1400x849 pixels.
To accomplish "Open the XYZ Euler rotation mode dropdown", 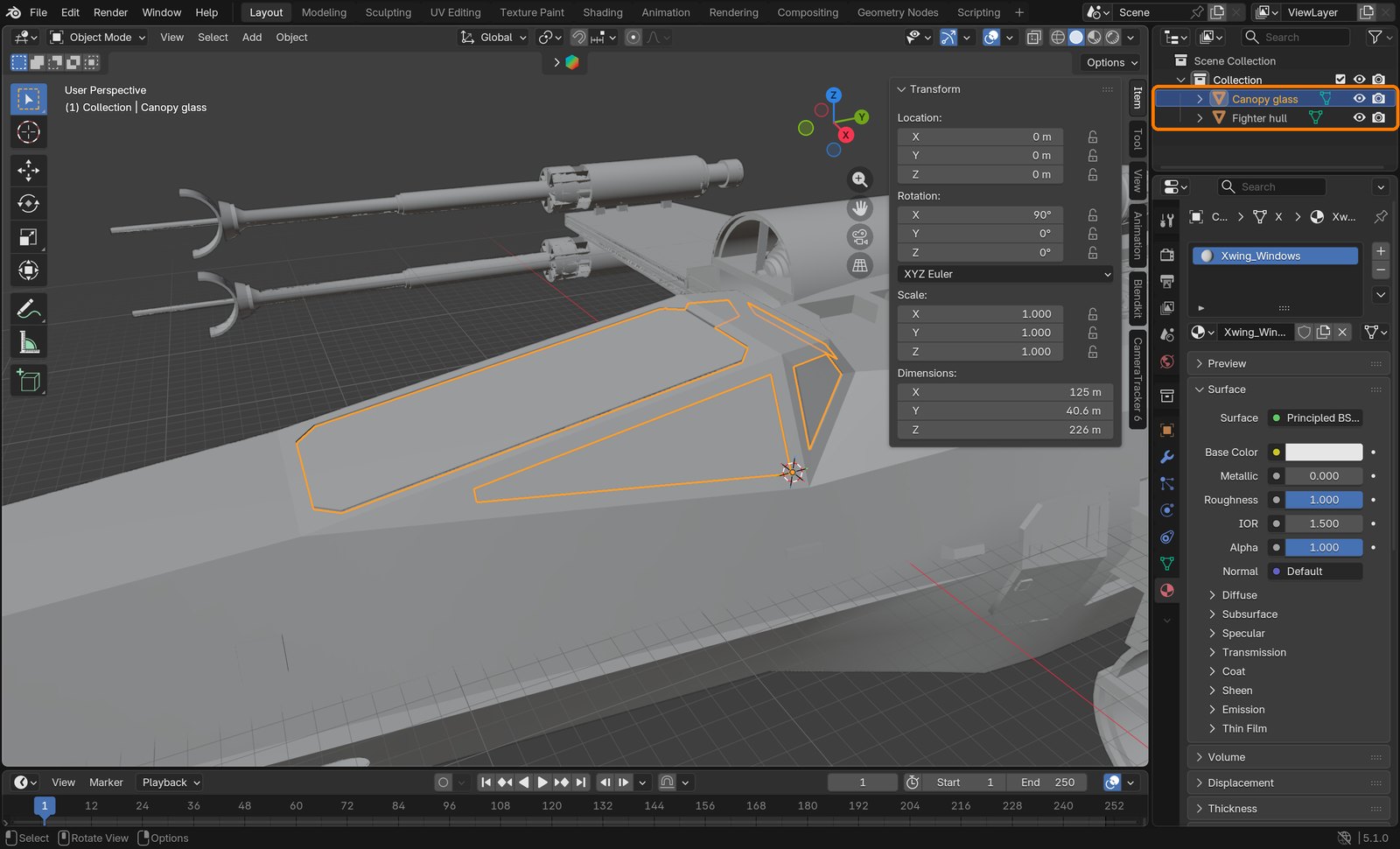I will [1006, 274].
